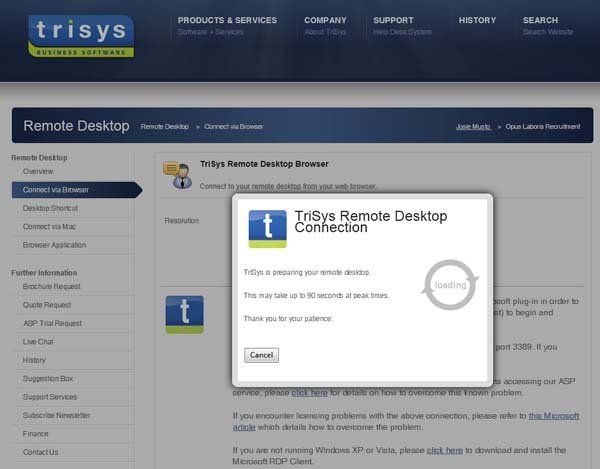Open Overview in the sidebar
This screenshot has width=600, height=469.
38,171
